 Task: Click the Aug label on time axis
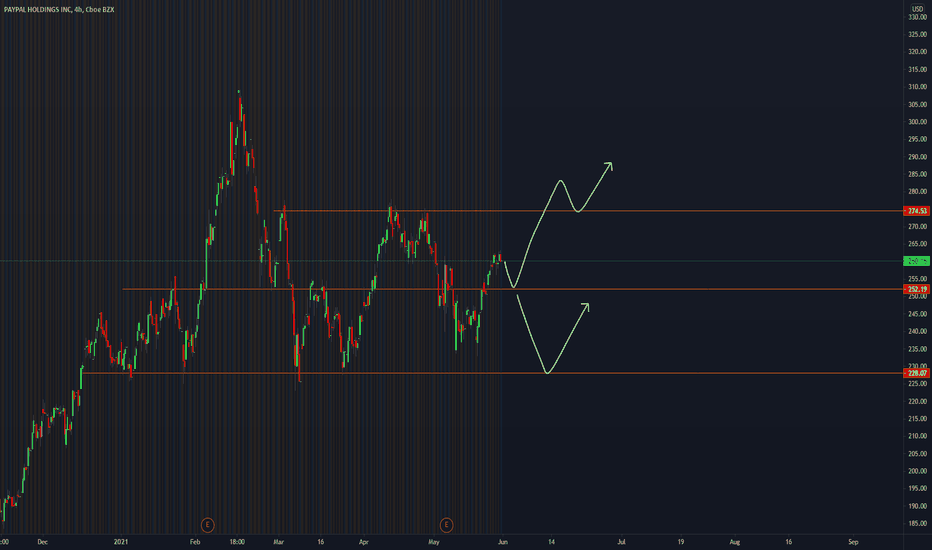click(735, 542)
